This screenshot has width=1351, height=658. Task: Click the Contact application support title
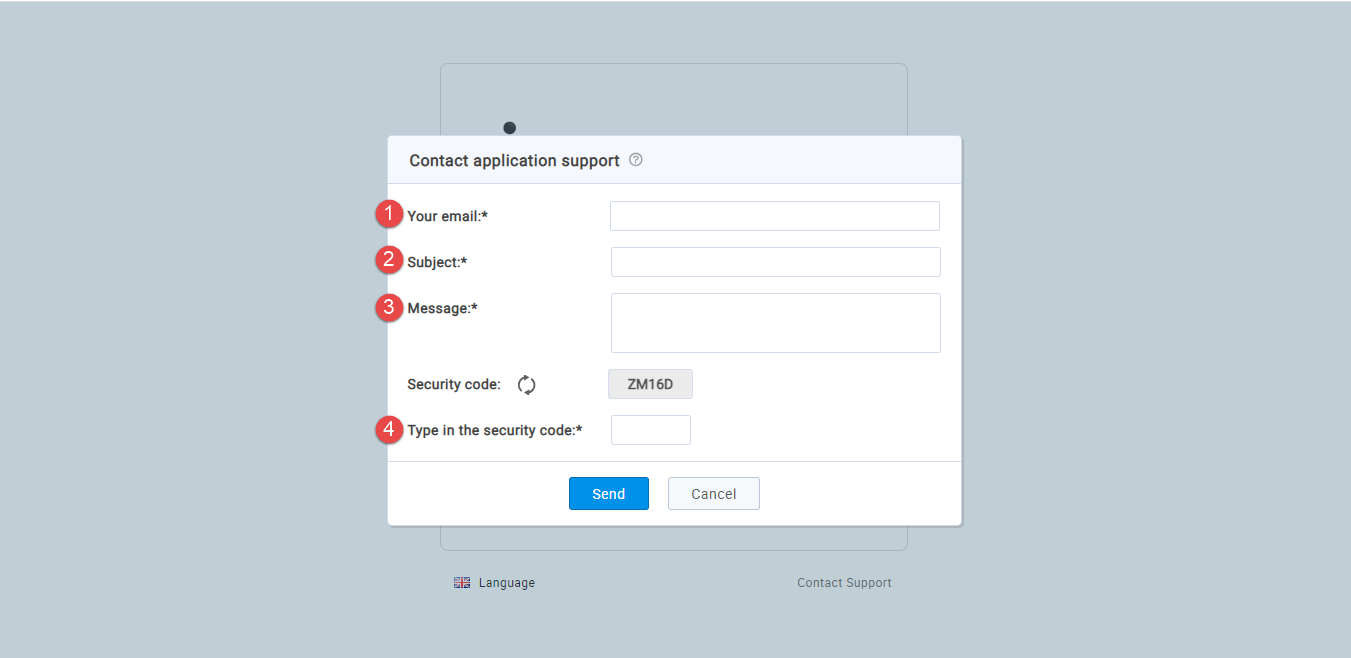point(514,161)
